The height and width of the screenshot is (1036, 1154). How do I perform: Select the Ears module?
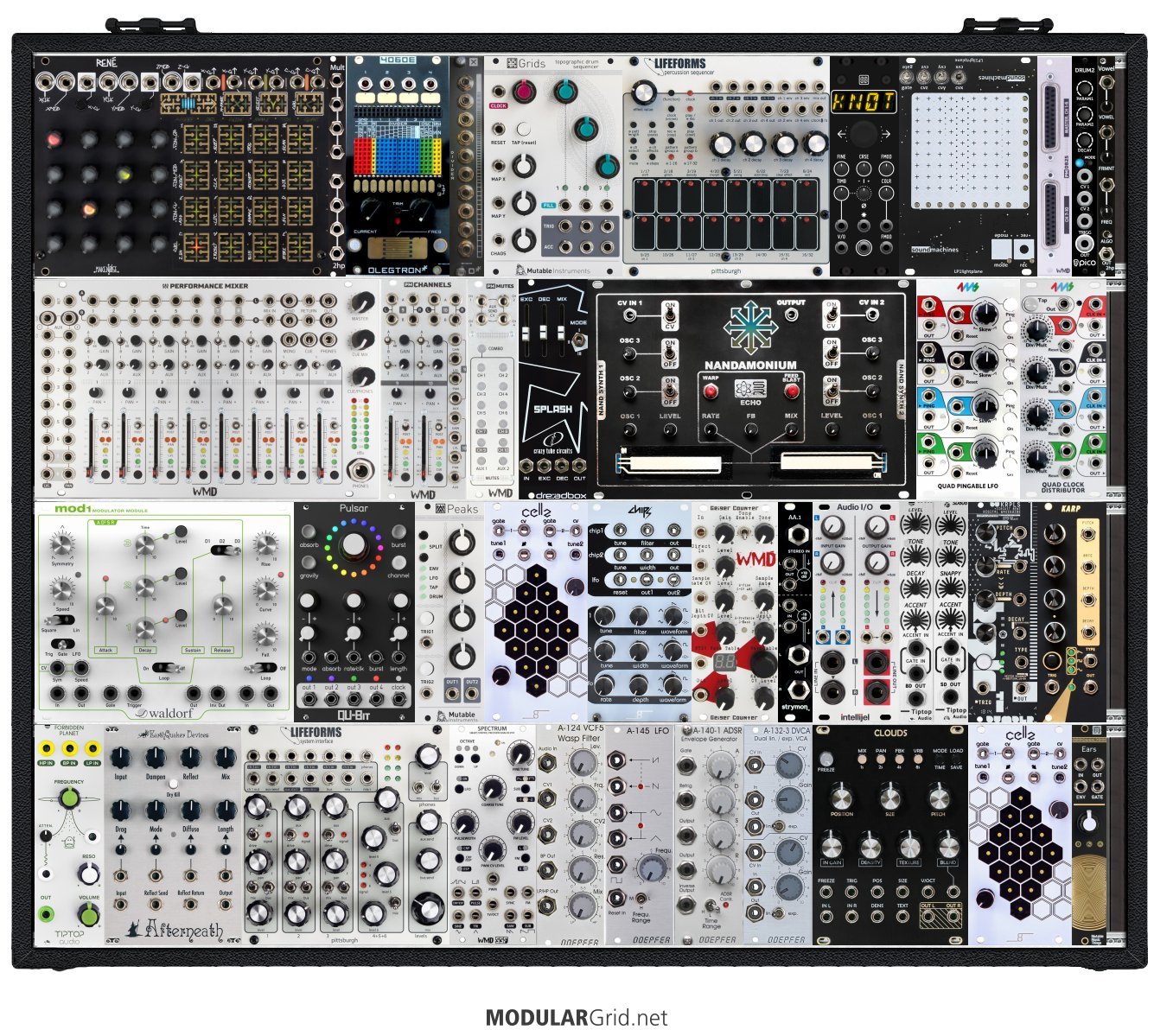[x=1089, y=835]
